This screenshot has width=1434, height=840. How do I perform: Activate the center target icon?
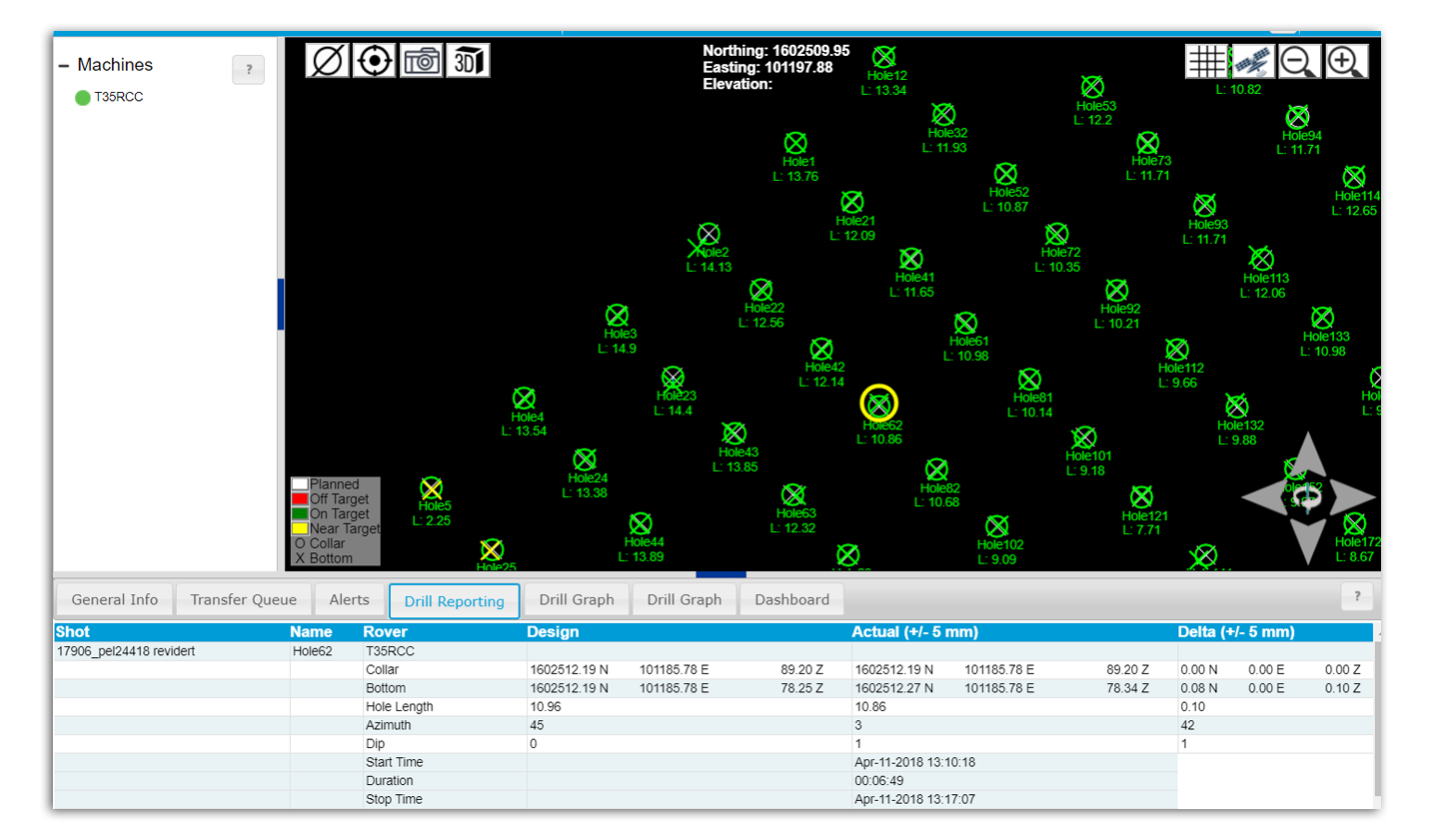pyautogui.click(x=374, y=60)
